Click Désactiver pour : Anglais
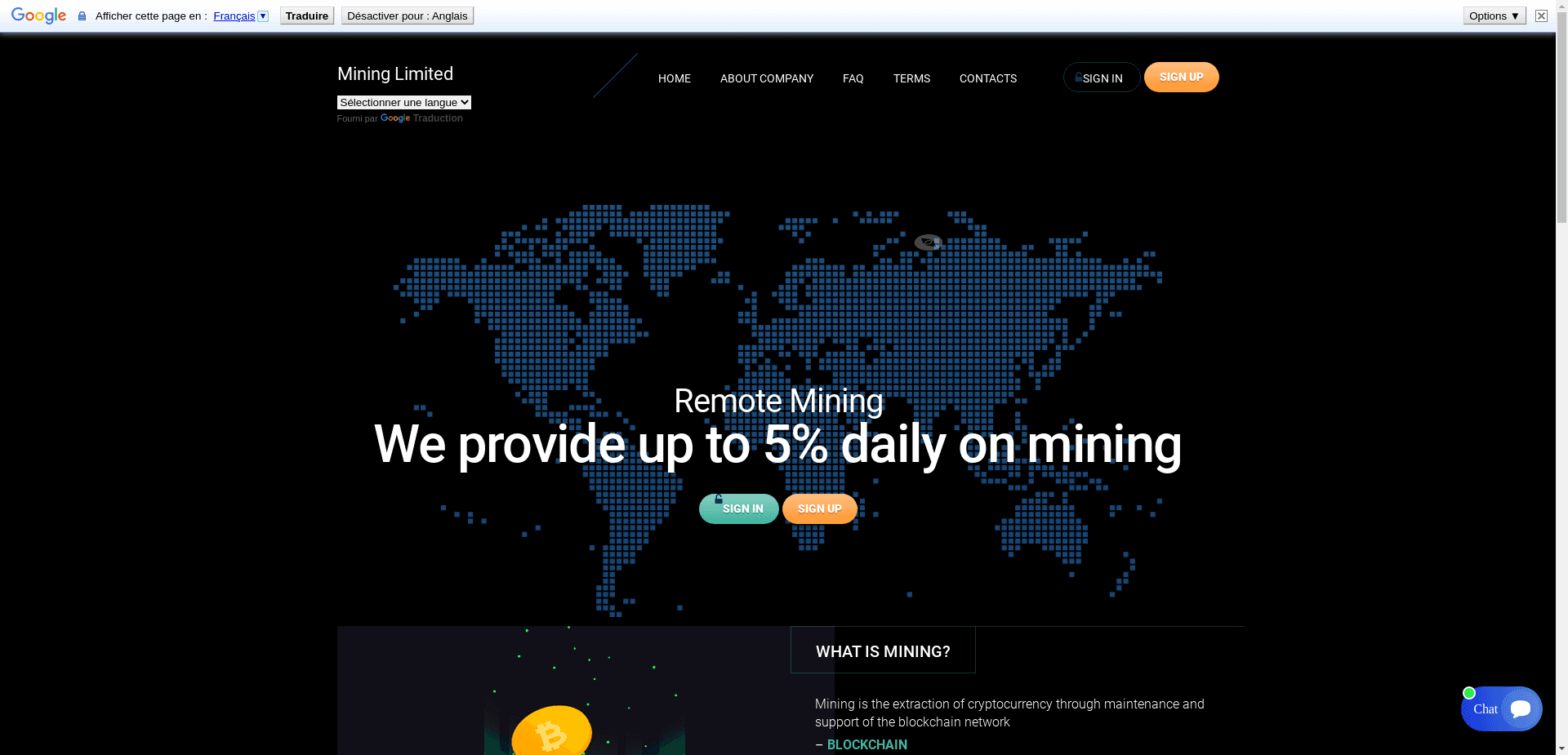Screen dimensions: 1568x755 point(407,15)
